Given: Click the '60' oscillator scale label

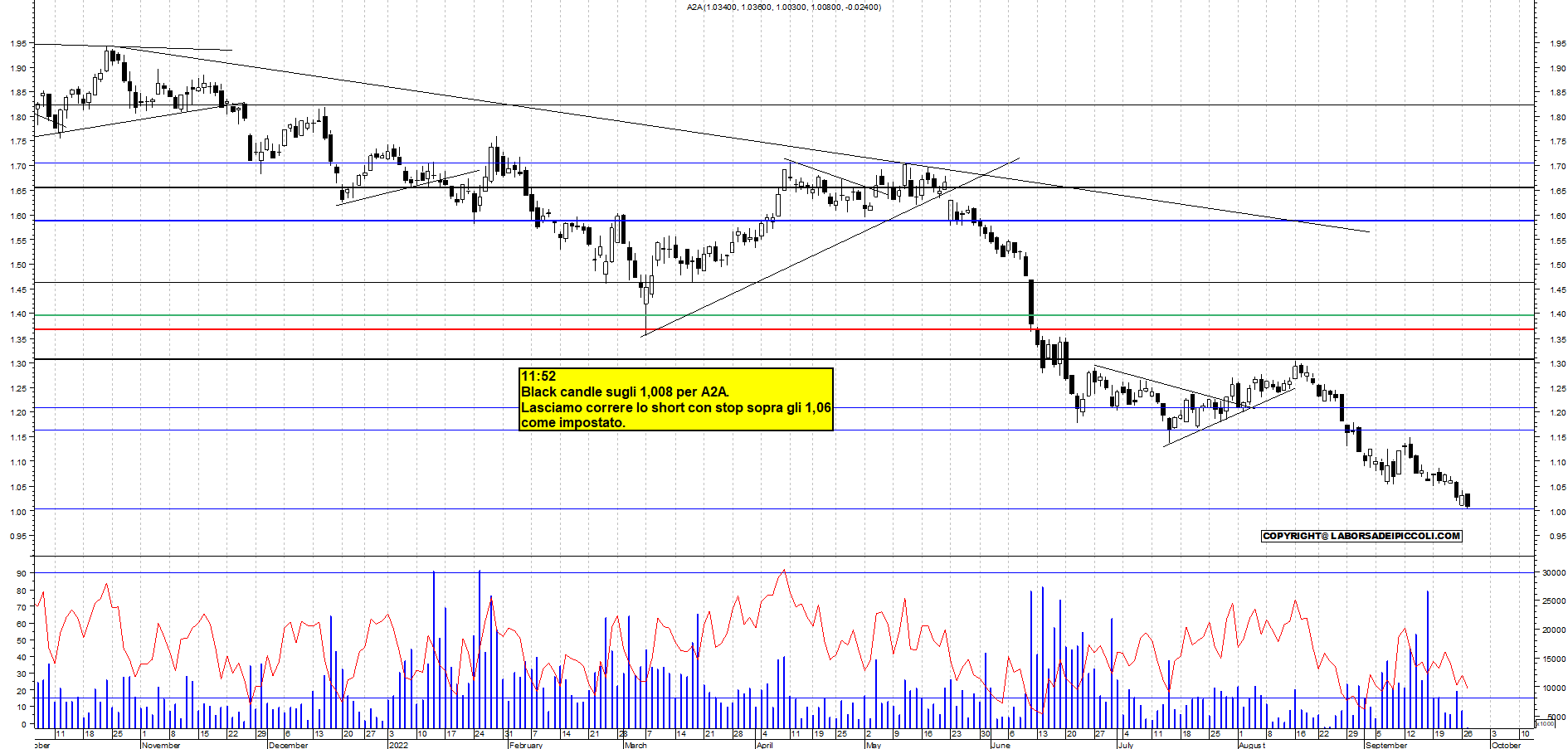Looking at the screenshot, I should coord(21,624).
